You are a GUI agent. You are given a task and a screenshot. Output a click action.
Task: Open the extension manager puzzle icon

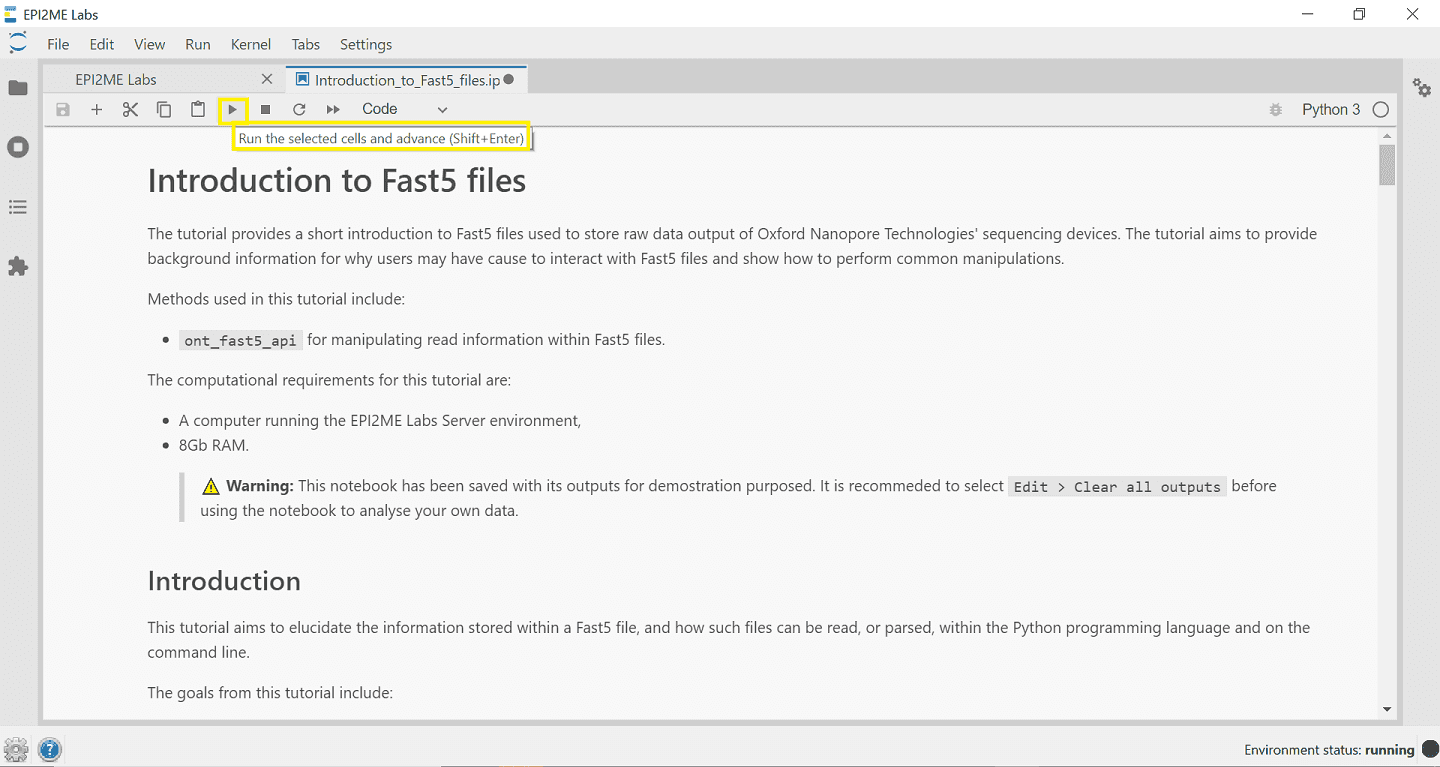pos(18,266)
